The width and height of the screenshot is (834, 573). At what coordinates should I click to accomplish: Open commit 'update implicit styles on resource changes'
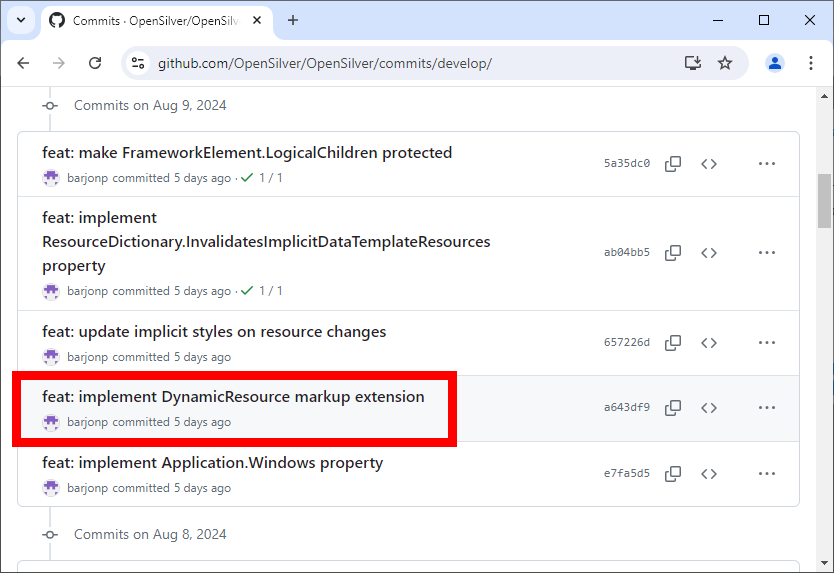click(x=214, y=331)
